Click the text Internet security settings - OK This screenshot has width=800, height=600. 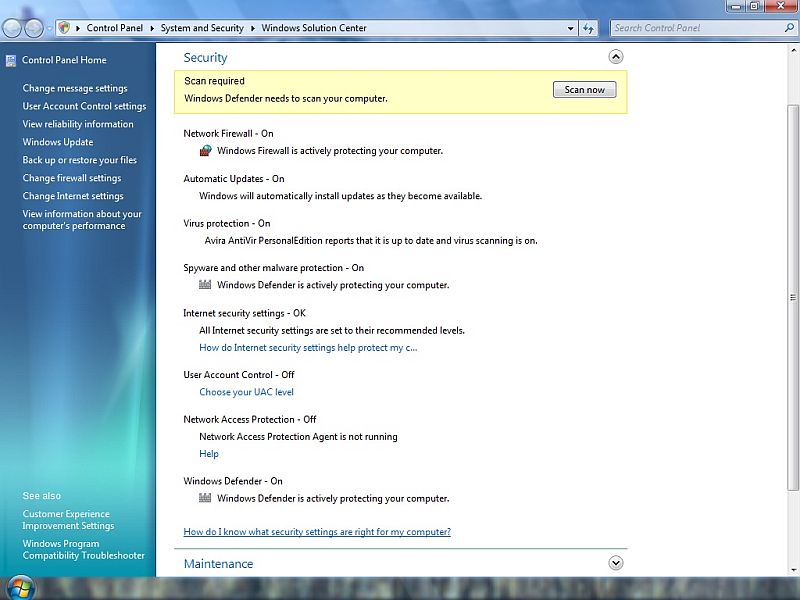(x=244, y=313)
